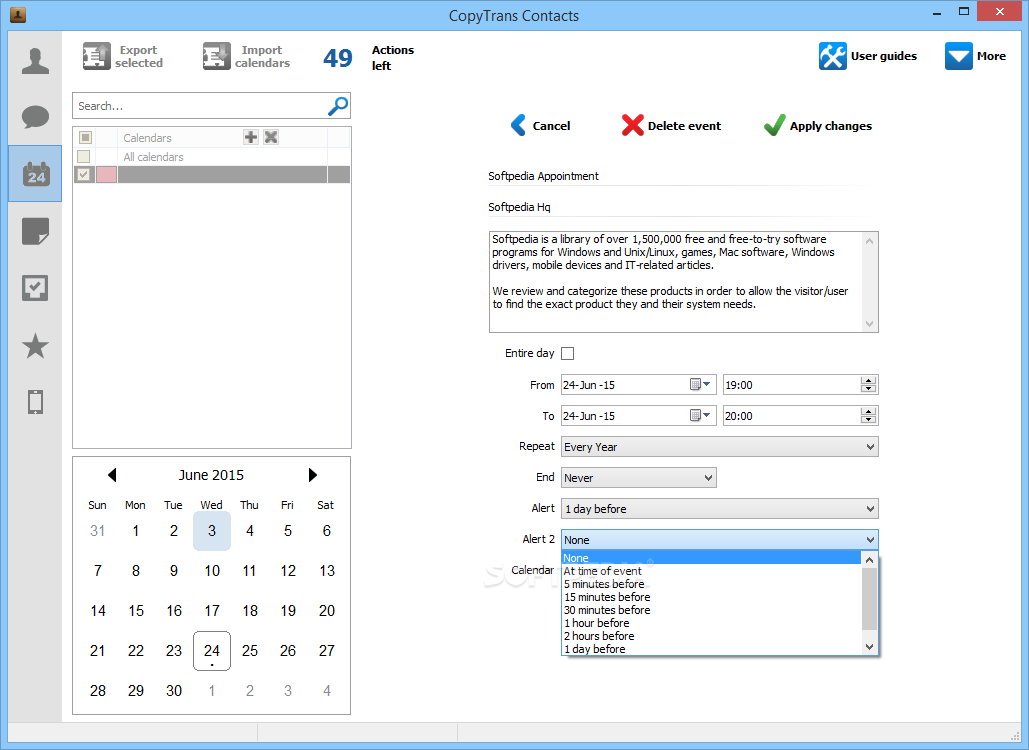This screenshot has width=1029, height=750.
Task: Open the Reminders checkmark section
Action: point(35,288)
